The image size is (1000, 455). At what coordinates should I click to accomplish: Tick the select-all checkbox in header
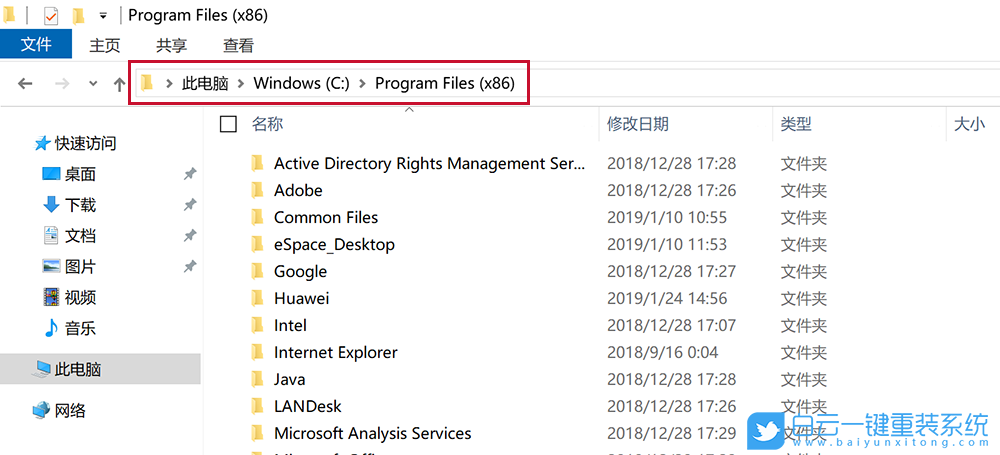tap(228, 124)
